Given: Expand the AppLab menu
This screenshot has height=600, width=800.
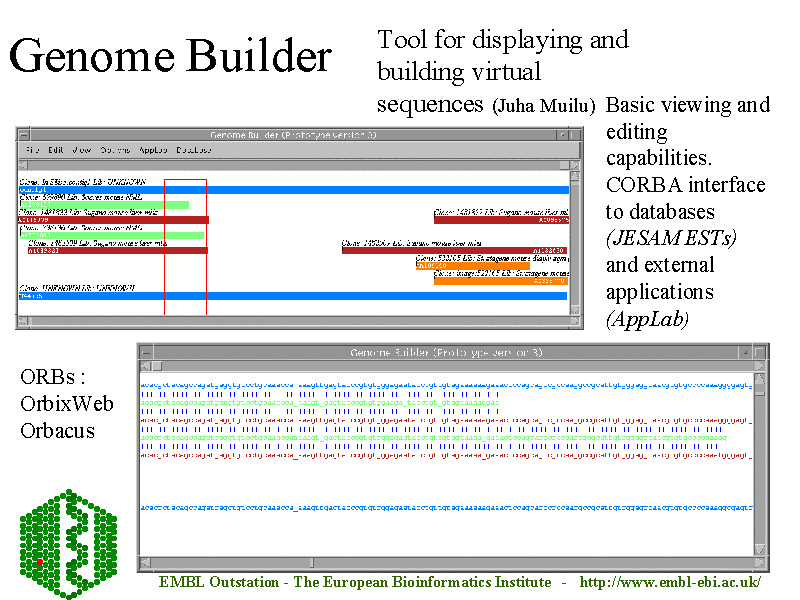Looking at the screenshot, I should click(x=153, y=150).
